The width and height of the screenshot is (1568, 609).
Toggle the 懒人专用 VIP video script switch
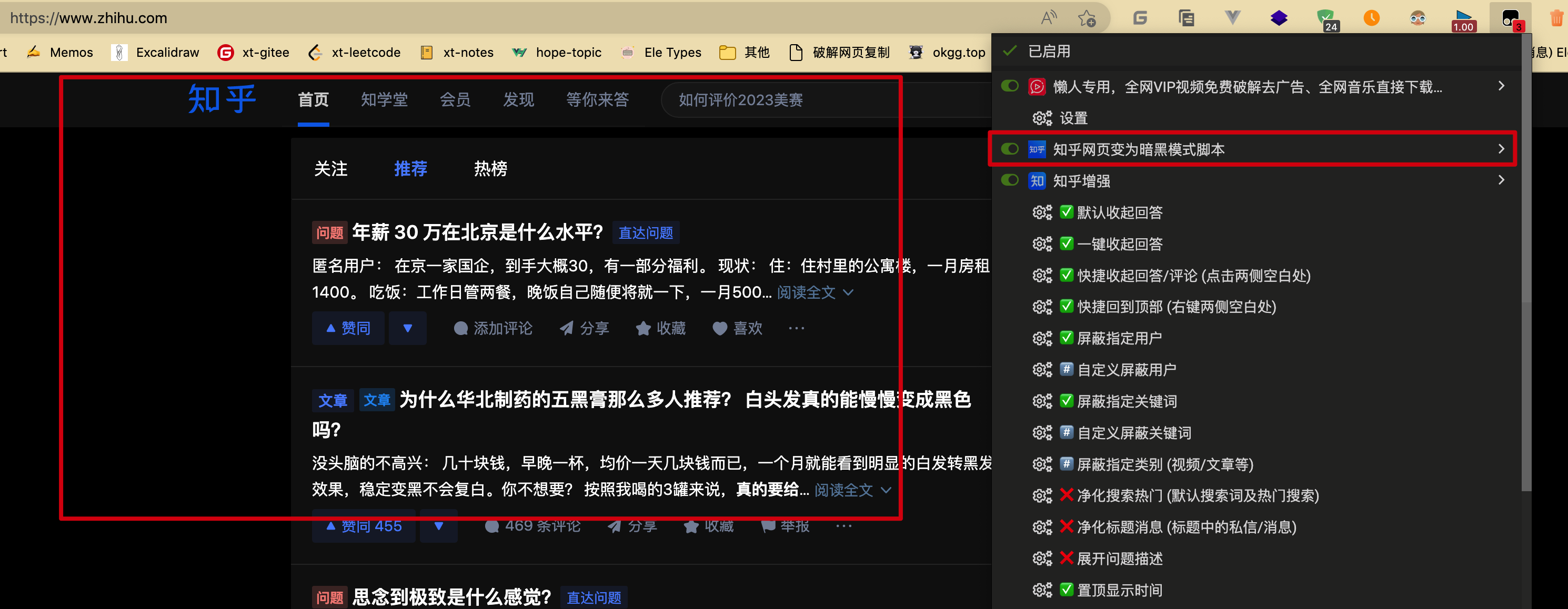[1010, 86]
